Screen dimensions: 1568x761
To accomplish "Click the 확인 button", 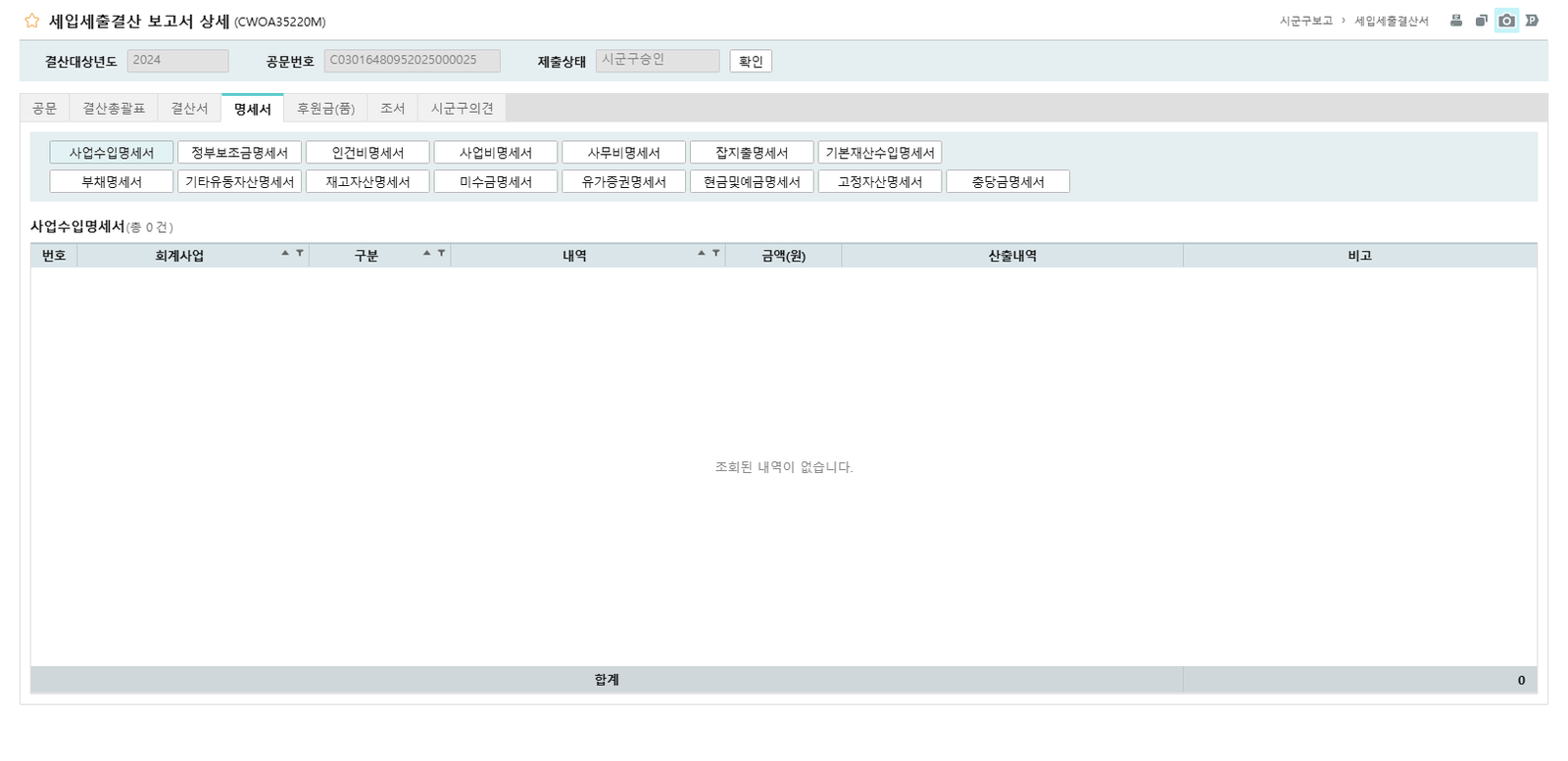I will (751, 62).
